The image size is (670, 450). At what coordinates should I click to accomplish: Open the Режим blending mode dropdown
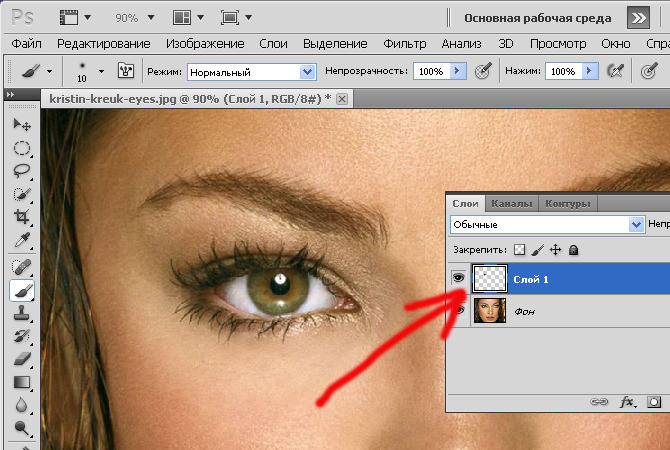[308, 72]
